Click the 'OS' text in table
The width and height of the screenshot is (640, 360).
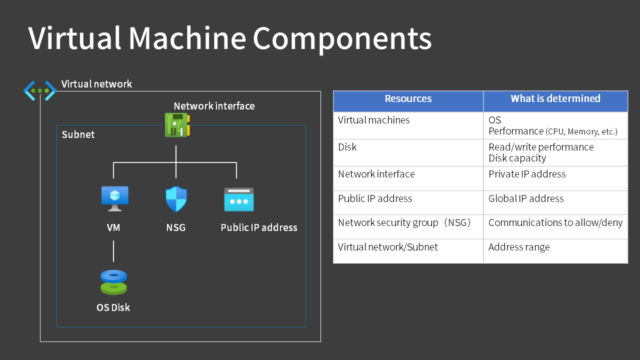coord(495,120)
